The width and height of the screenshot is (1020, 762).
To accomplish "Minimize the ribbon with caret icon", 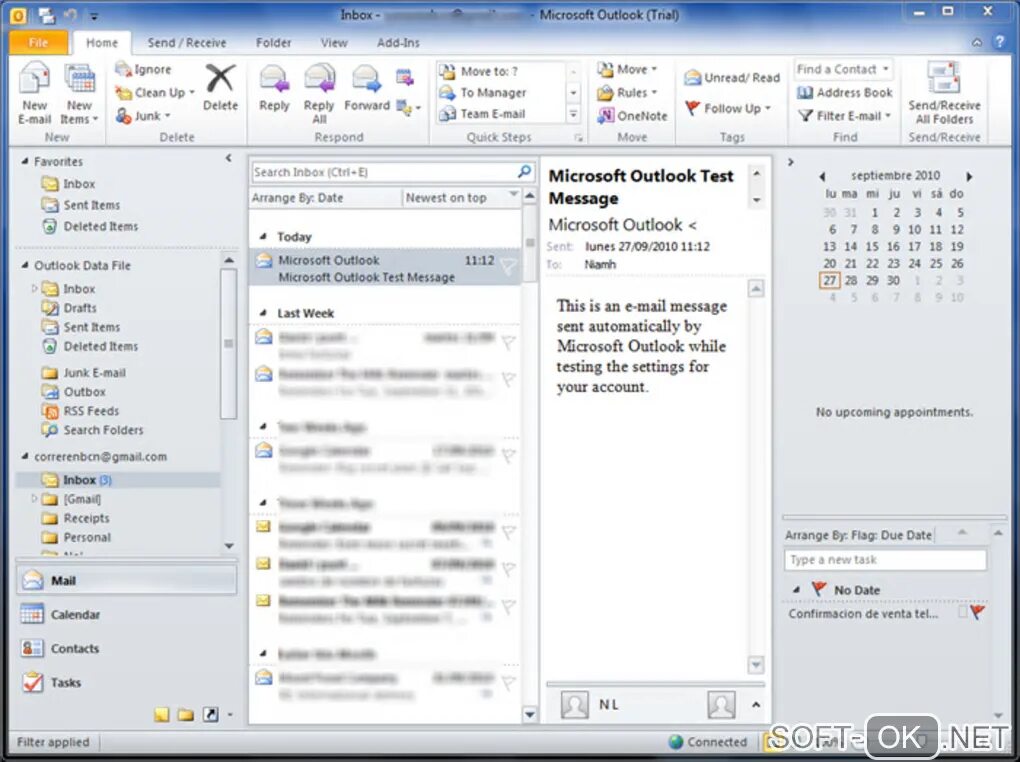I will coord(976,42).
